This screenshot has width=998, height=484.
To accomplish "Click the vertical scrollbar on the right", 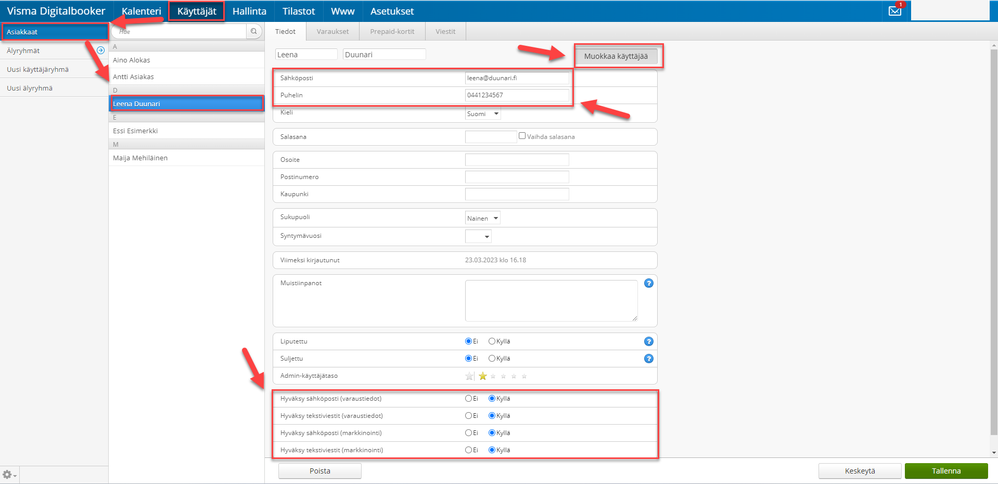I will 993,239.
